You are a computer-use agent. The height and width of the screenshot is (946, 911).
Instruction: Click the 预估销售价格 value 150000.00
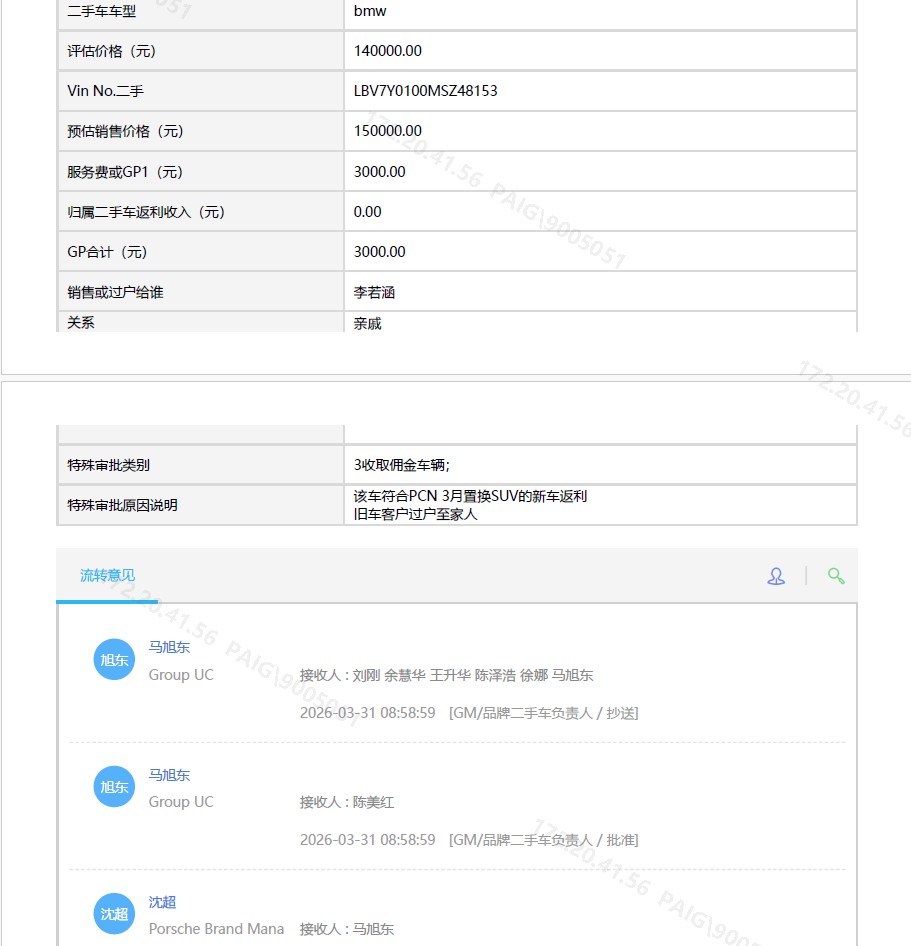(388, 131)
